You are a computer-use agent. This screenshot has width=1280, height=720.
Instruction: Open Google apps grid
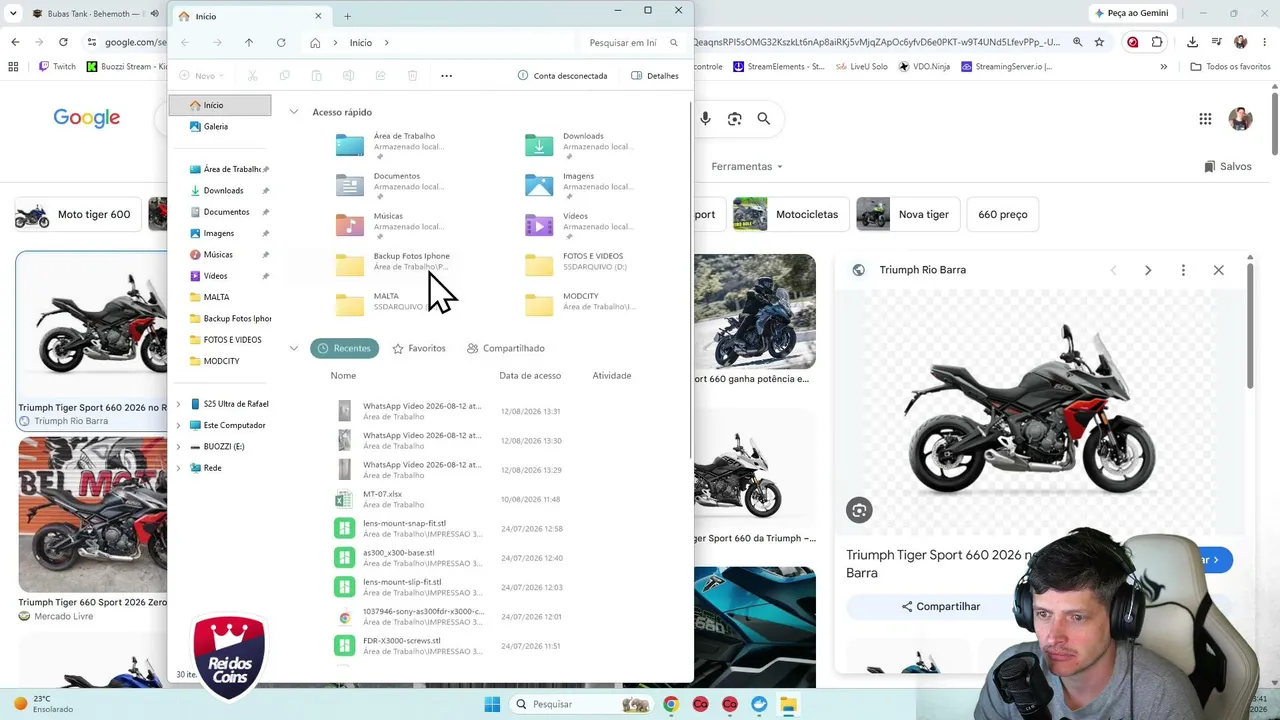click(1205, 119)
